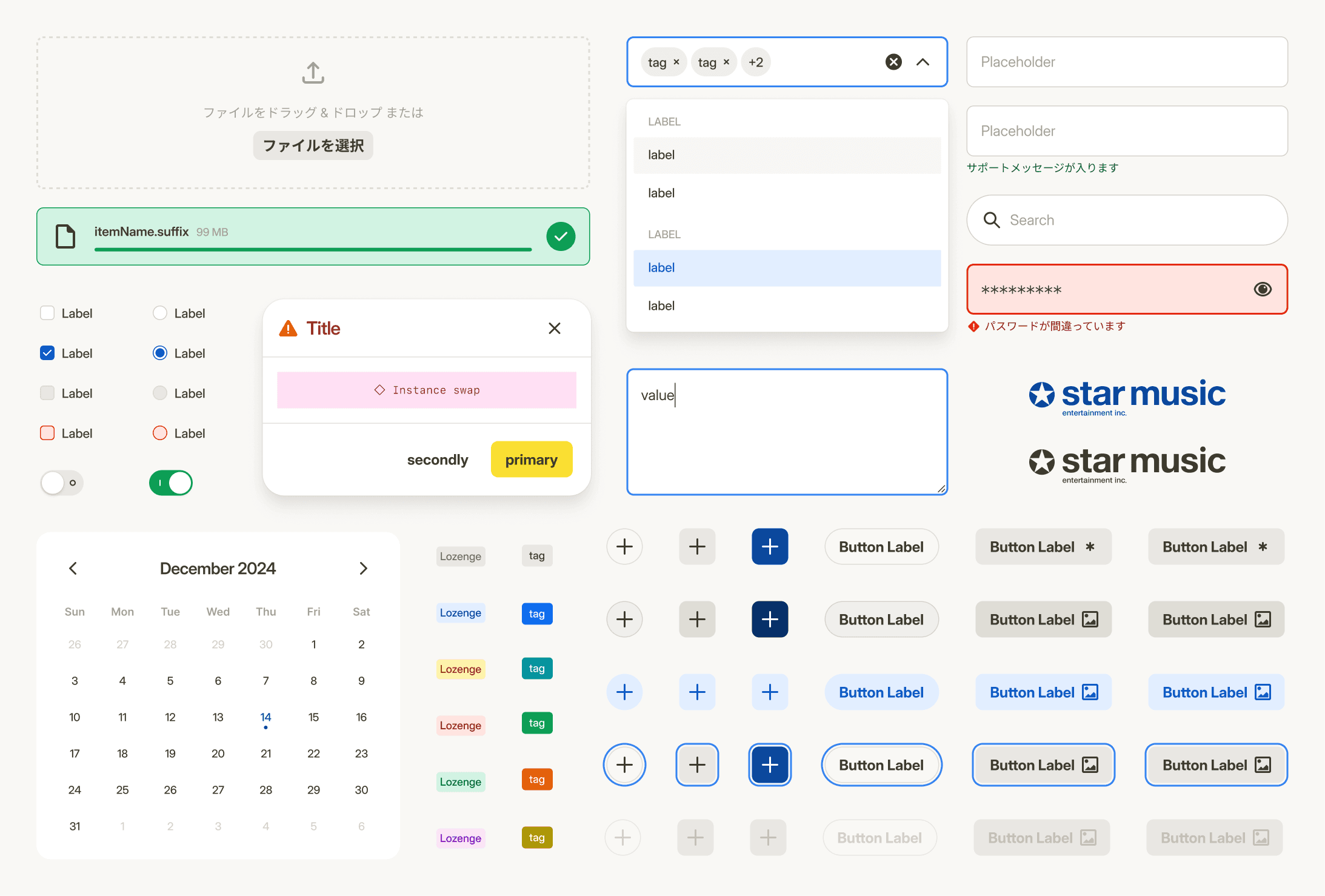
Task: Click the blue star music logo
Action: point(1127,396)
